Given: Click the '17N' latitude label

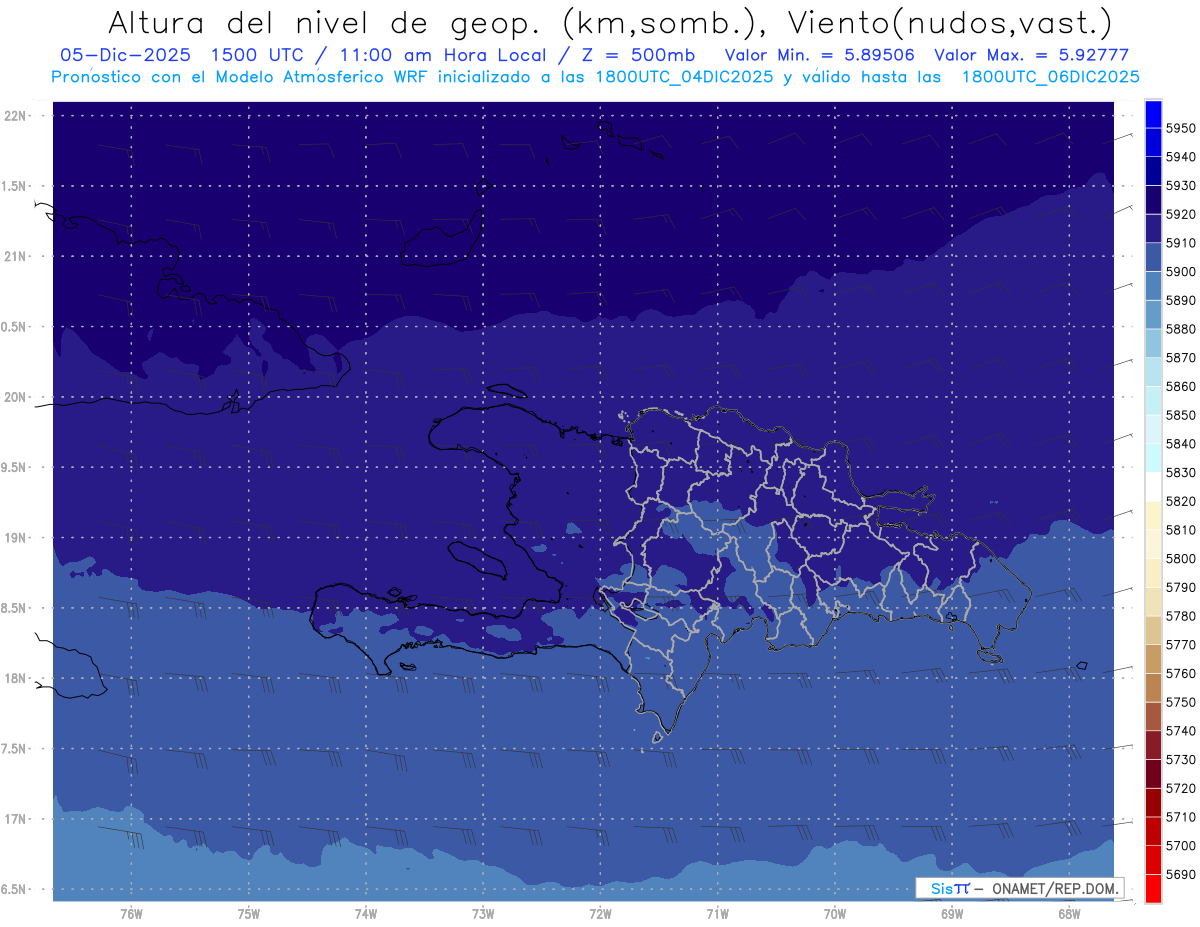Looking at the screenshot, I should [x=17, y=819].
